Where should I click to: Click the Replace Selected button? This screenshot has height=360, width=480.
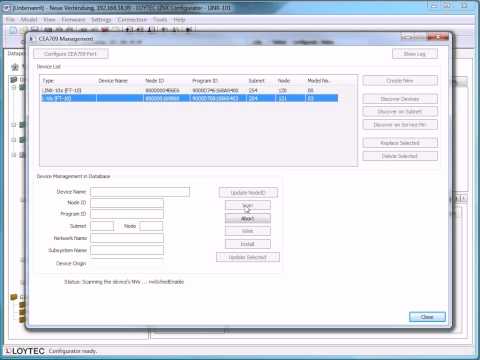coord(400,143)
